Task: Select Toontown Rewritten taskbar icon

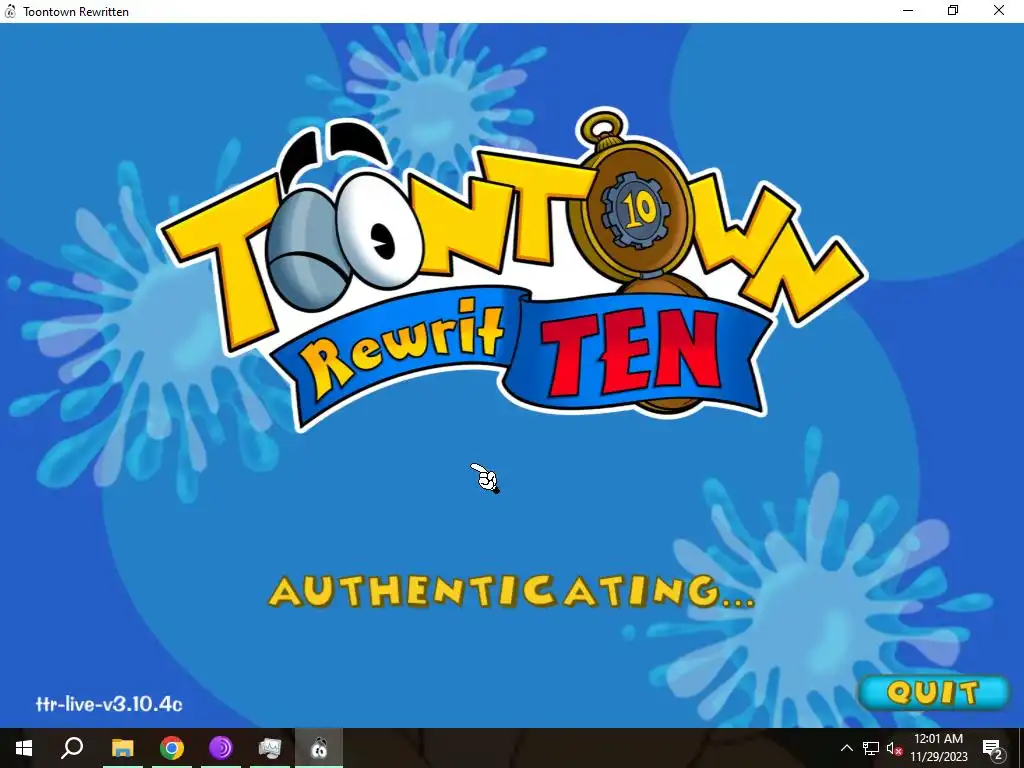Action: click(x=319, y=748)
